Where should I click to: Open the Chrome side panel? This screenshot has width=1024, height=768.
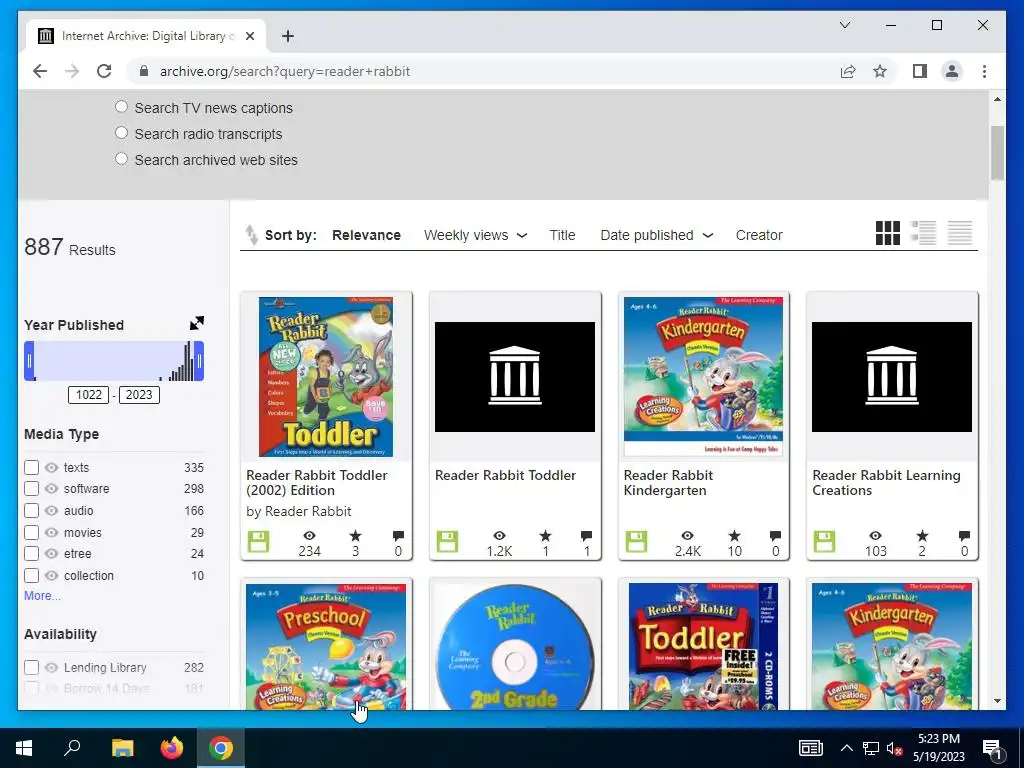(920, 71)
